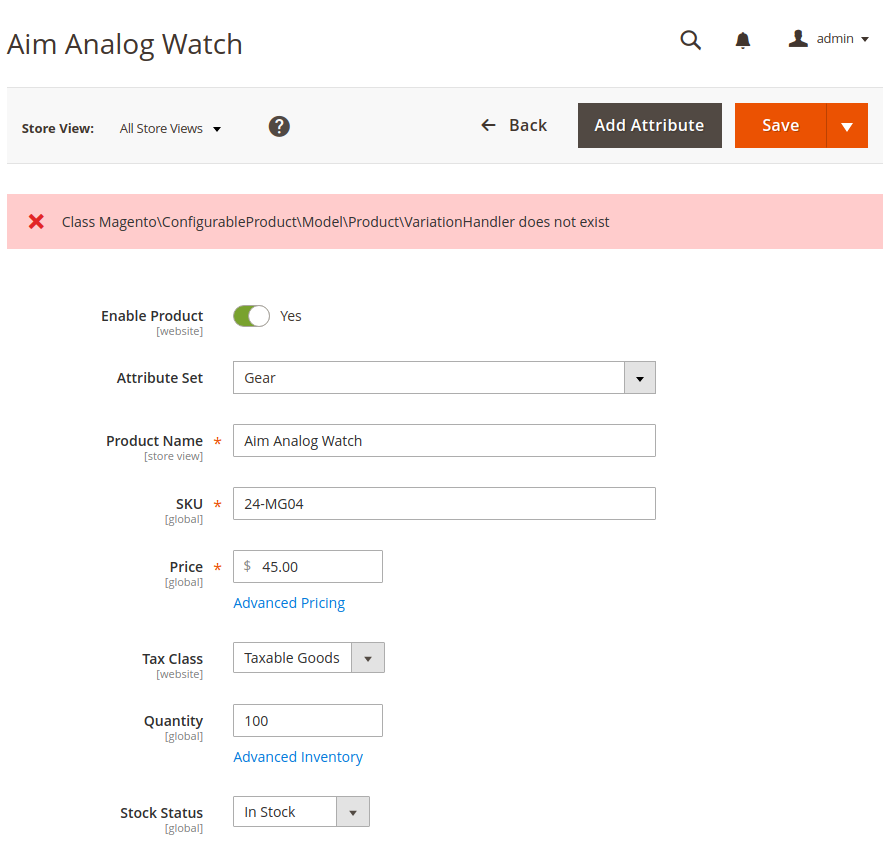Viewport: 885px width, 852px height.
Task: Open notifications bell icon
Action: click(743, 40)
